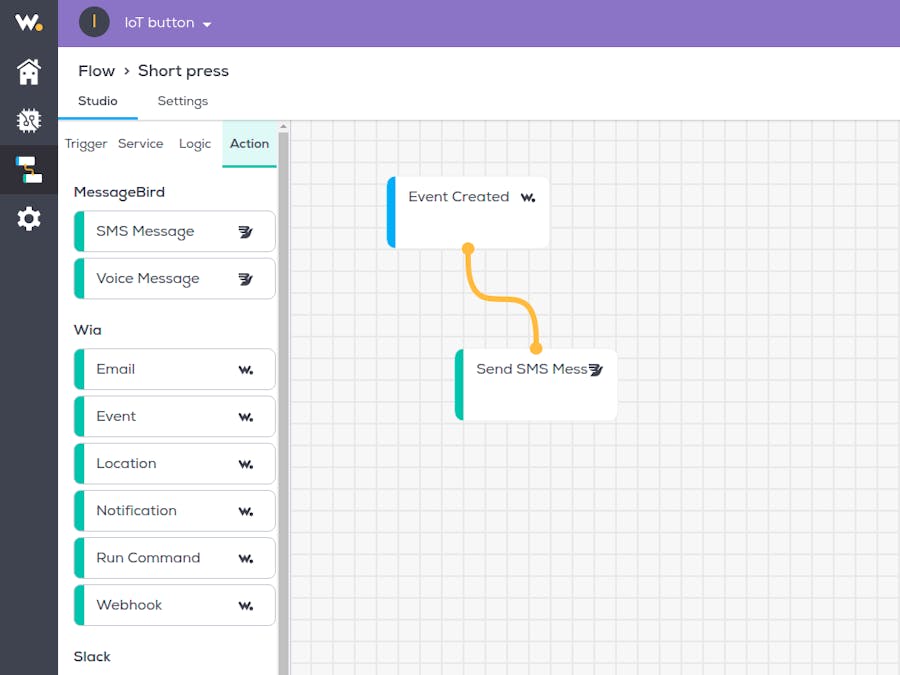
Task: Click scrollbar up arrow in node panel
Action: coord(283,126)
